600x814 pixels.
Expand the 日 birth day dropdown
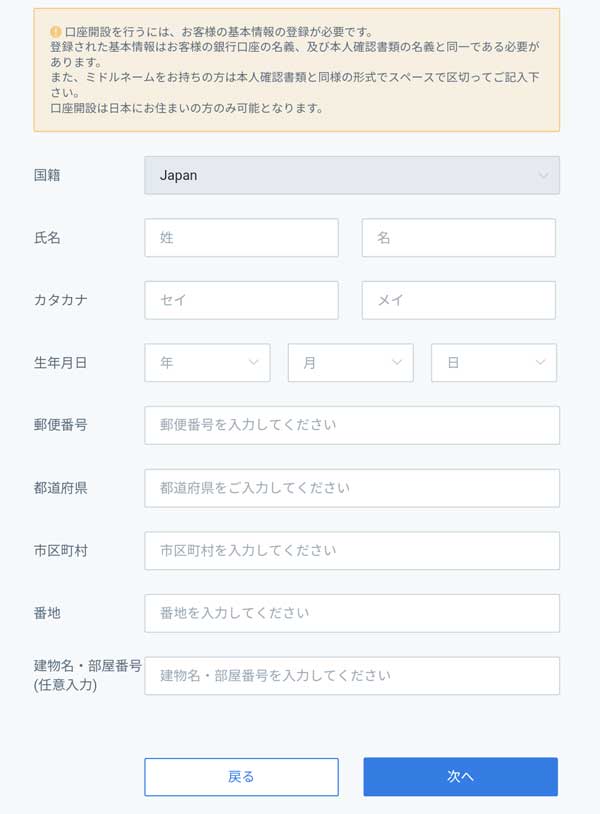(493, 363)
